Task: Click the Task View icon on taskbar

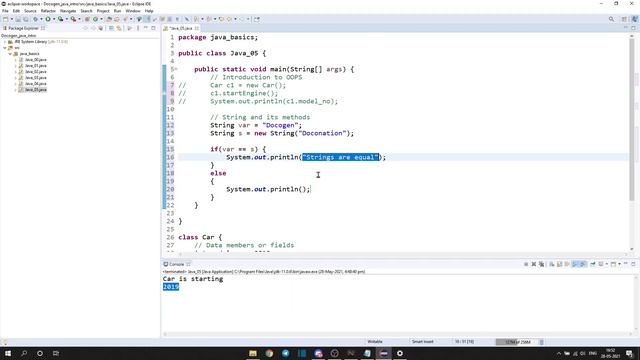Action: [56, 353]
